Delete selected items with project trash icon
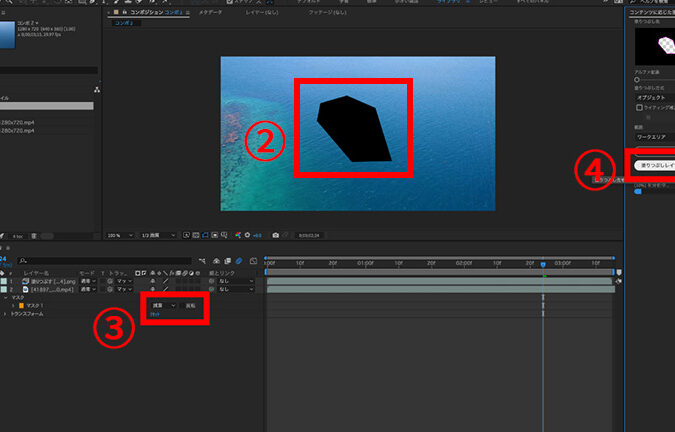Screen dimensions: 675x432 [34, 236]
